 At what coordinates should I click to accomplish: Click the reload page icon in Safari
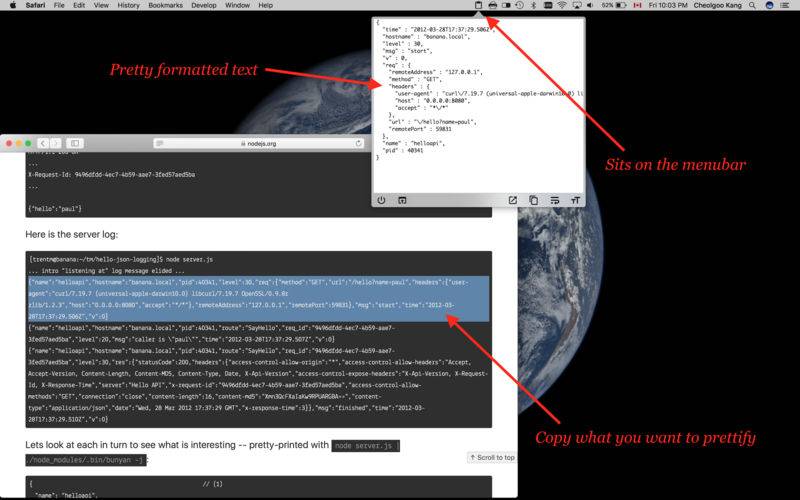tap(358, 143)
